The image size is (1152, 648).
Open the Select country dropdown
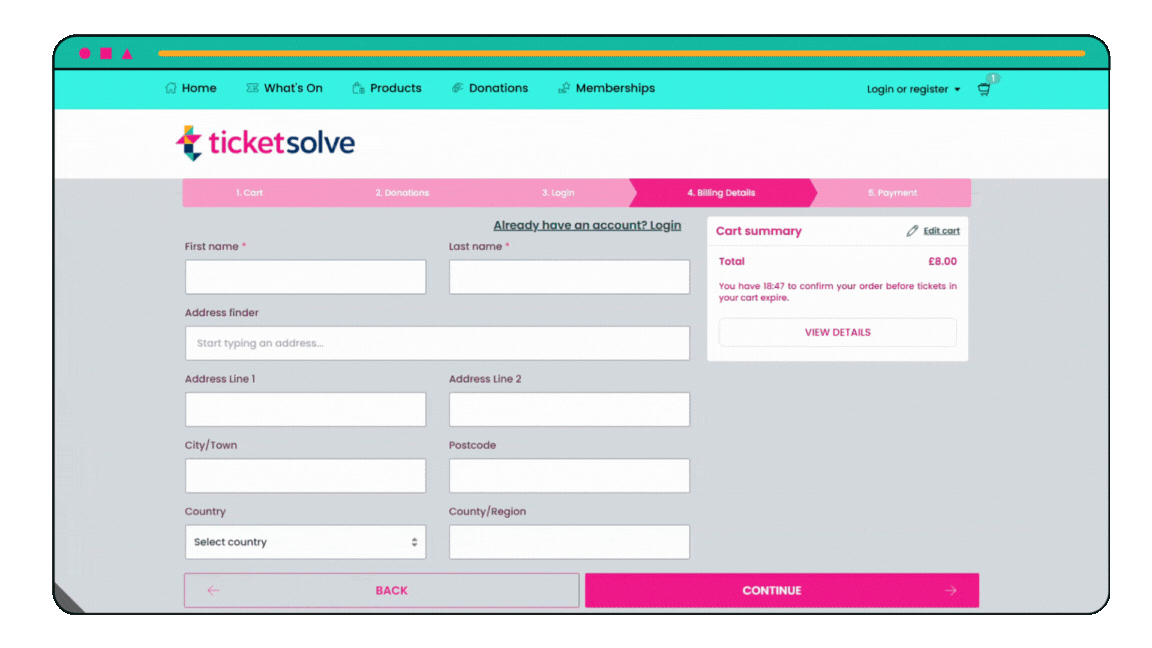[x=306, y=542]
